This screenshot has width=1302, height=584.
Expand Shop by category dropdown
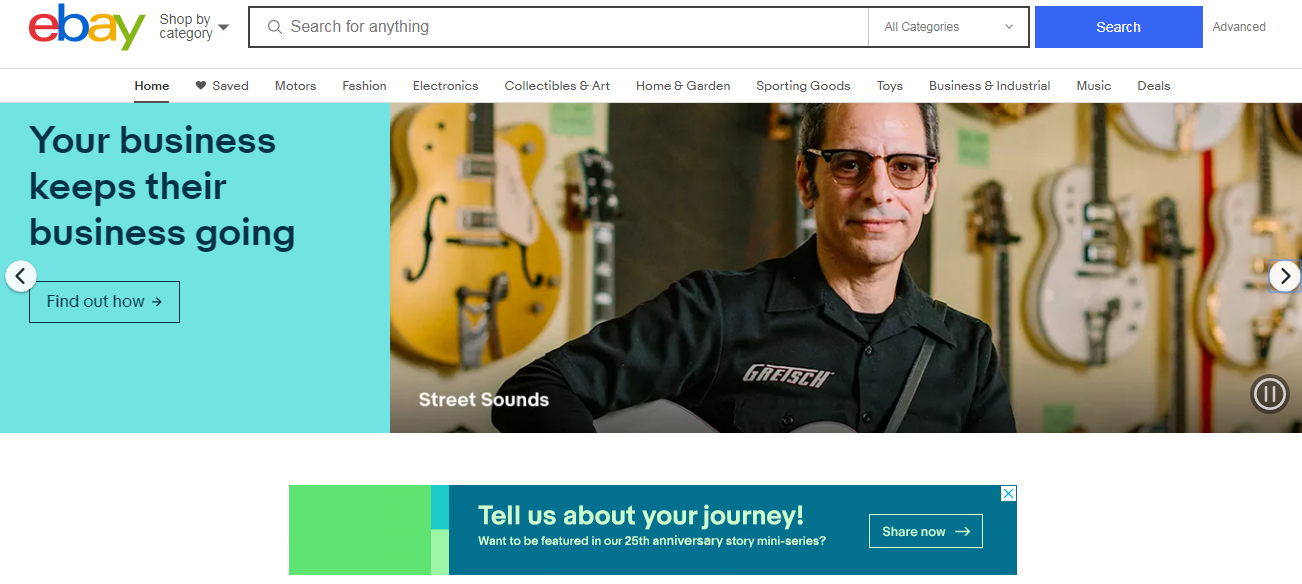click(x=194, y=27)
